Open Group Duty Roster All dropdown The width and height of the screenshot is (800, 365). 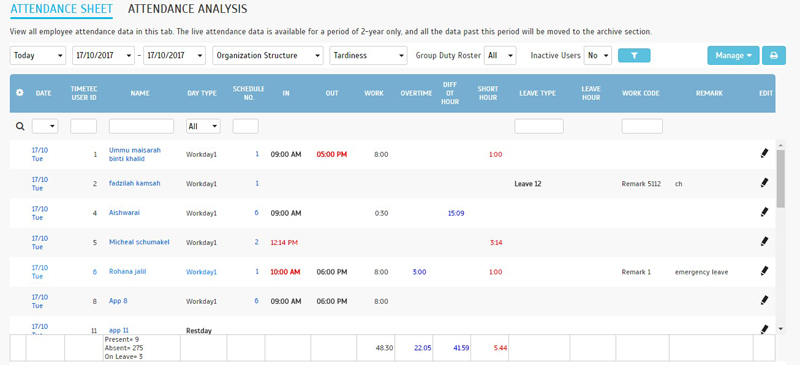[x=501, y=56]
